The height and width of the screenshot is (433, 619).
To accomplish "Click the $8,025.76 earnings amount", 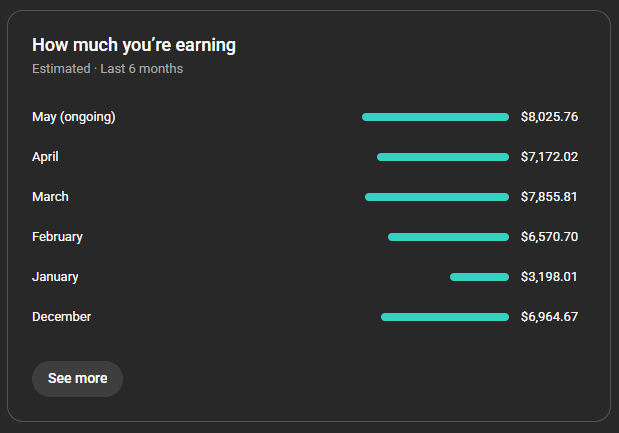I will (x=550, y=117).
